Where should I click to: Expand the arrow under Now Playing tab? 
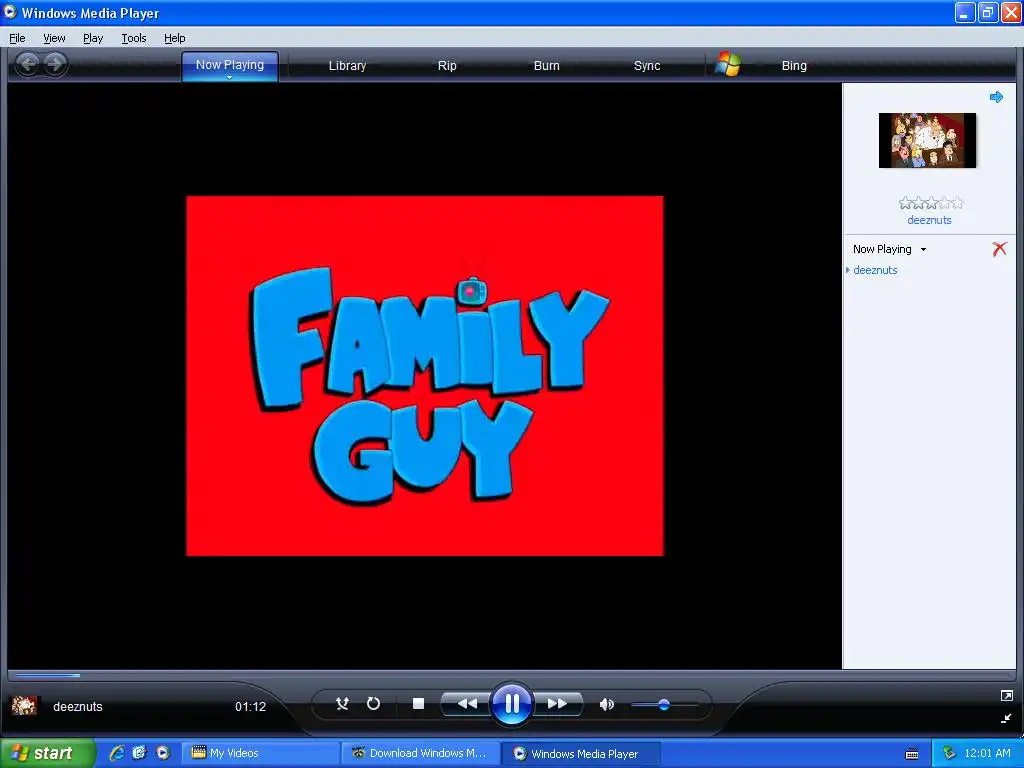pyautogui.click(x=230, y=78)
